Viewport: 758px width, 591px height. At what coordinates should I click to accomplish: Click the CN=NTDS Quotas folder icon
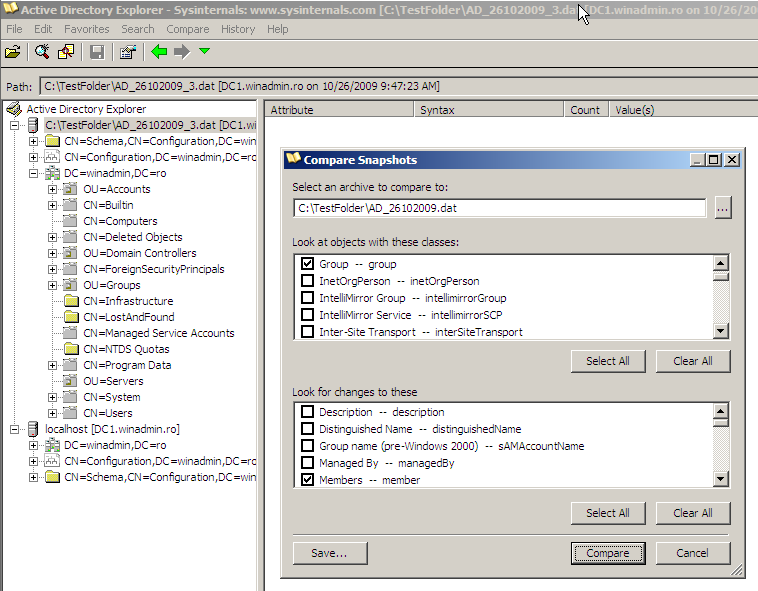tap(71, 349)
